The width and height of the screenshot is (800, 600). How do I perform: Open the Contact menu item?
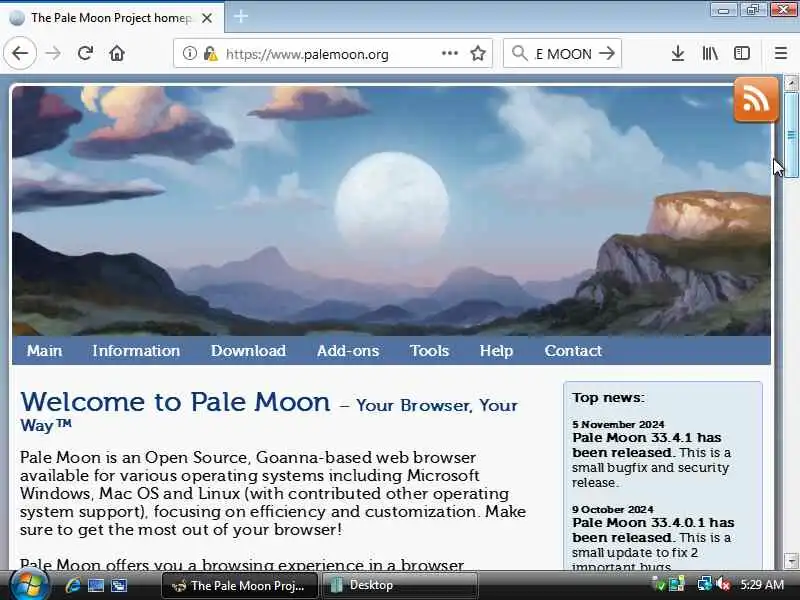click(x=573, y=351)
